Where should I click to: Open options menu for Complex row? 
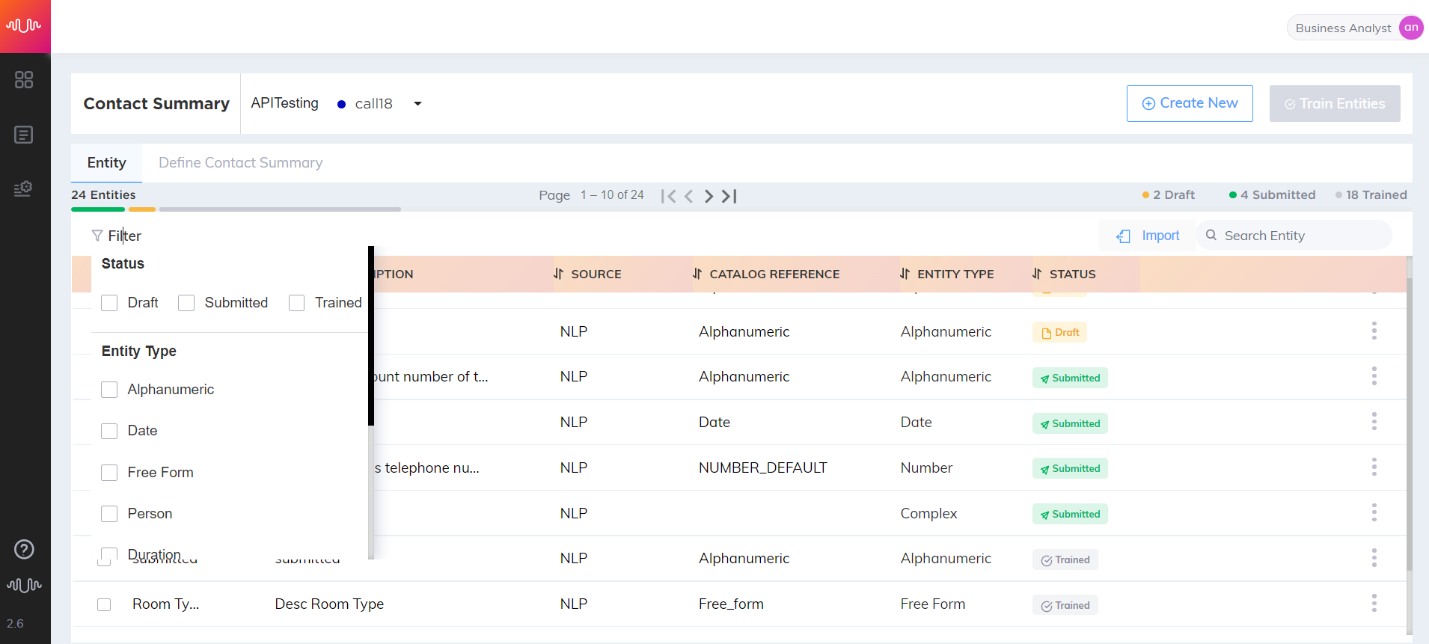coord(1374,513)
